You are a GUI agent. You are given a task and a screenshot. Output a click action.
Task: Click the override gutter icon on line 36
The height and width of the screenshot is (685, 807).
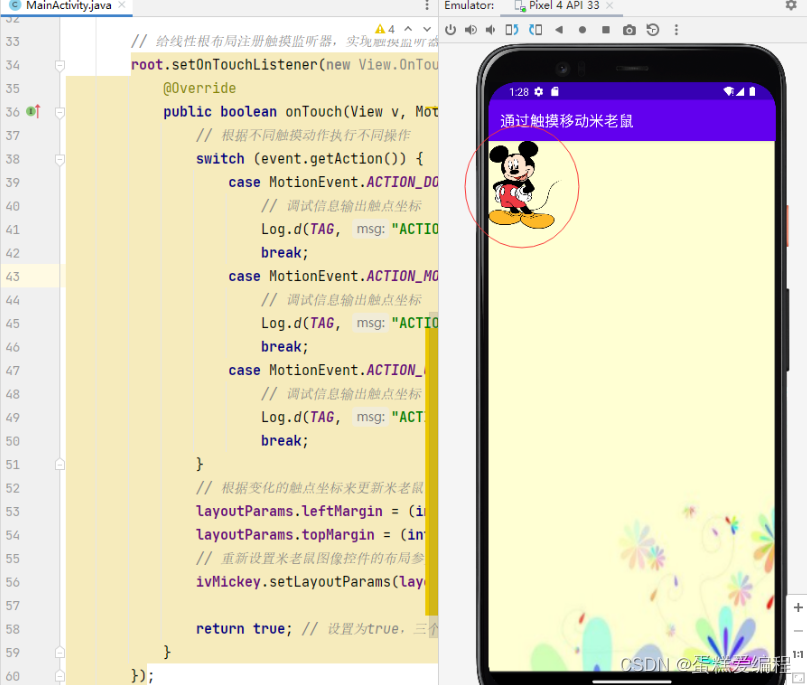(x=33, y=111)
